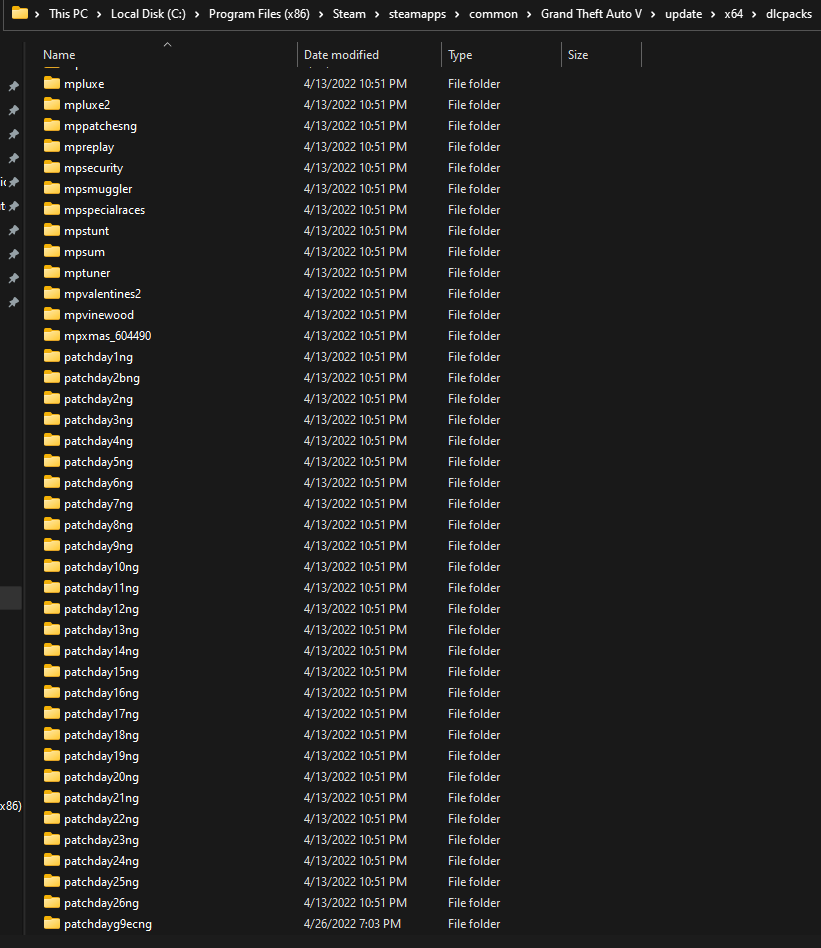Expand the chevron after Program Files (x86)
Viewport: 821px width, 948px height.
pyautogui.click(x=321, y=14)
